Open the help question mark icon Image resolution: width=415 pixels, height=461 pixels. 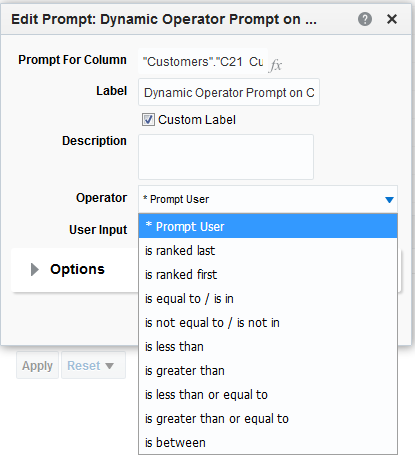(x=365, y=19)
